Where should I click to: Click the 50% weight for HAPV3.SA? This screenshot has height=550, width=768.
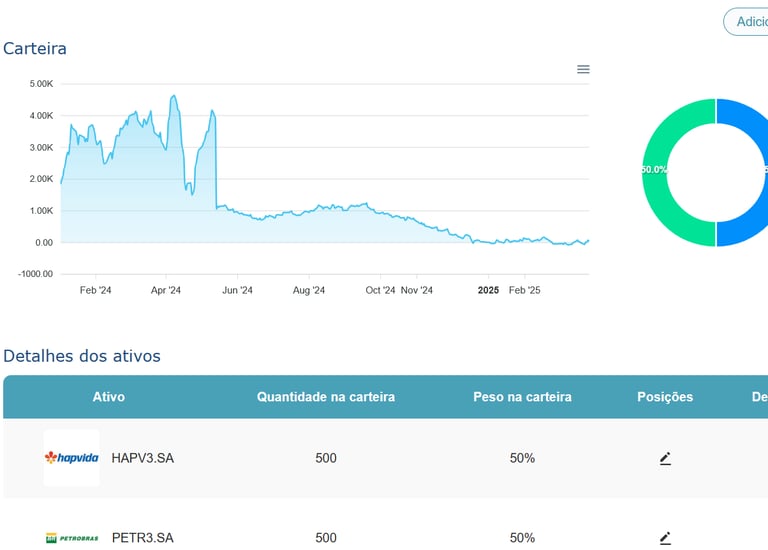coord(522,458)
